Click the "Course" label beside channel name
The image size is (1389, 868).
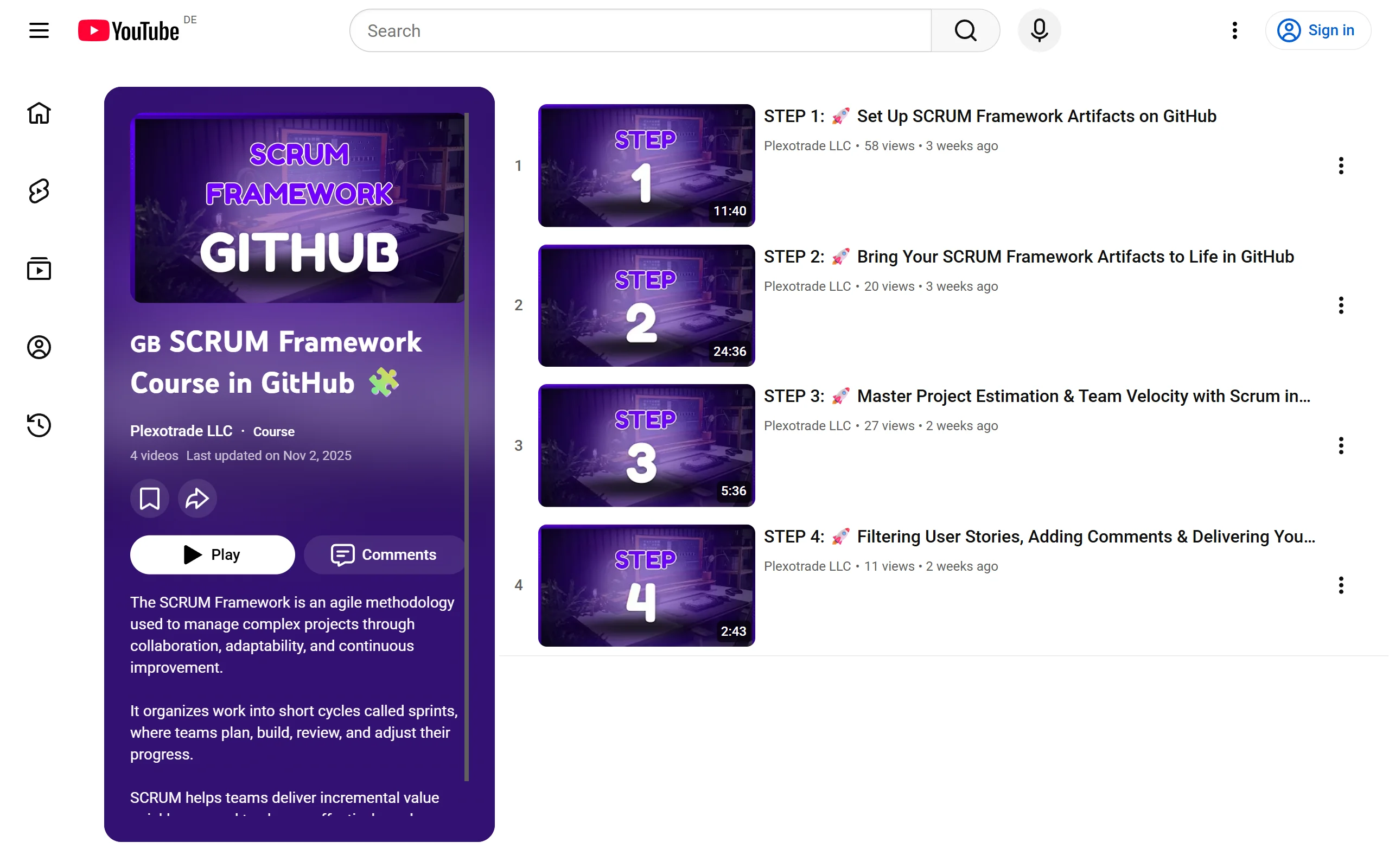tap(274, 432)
